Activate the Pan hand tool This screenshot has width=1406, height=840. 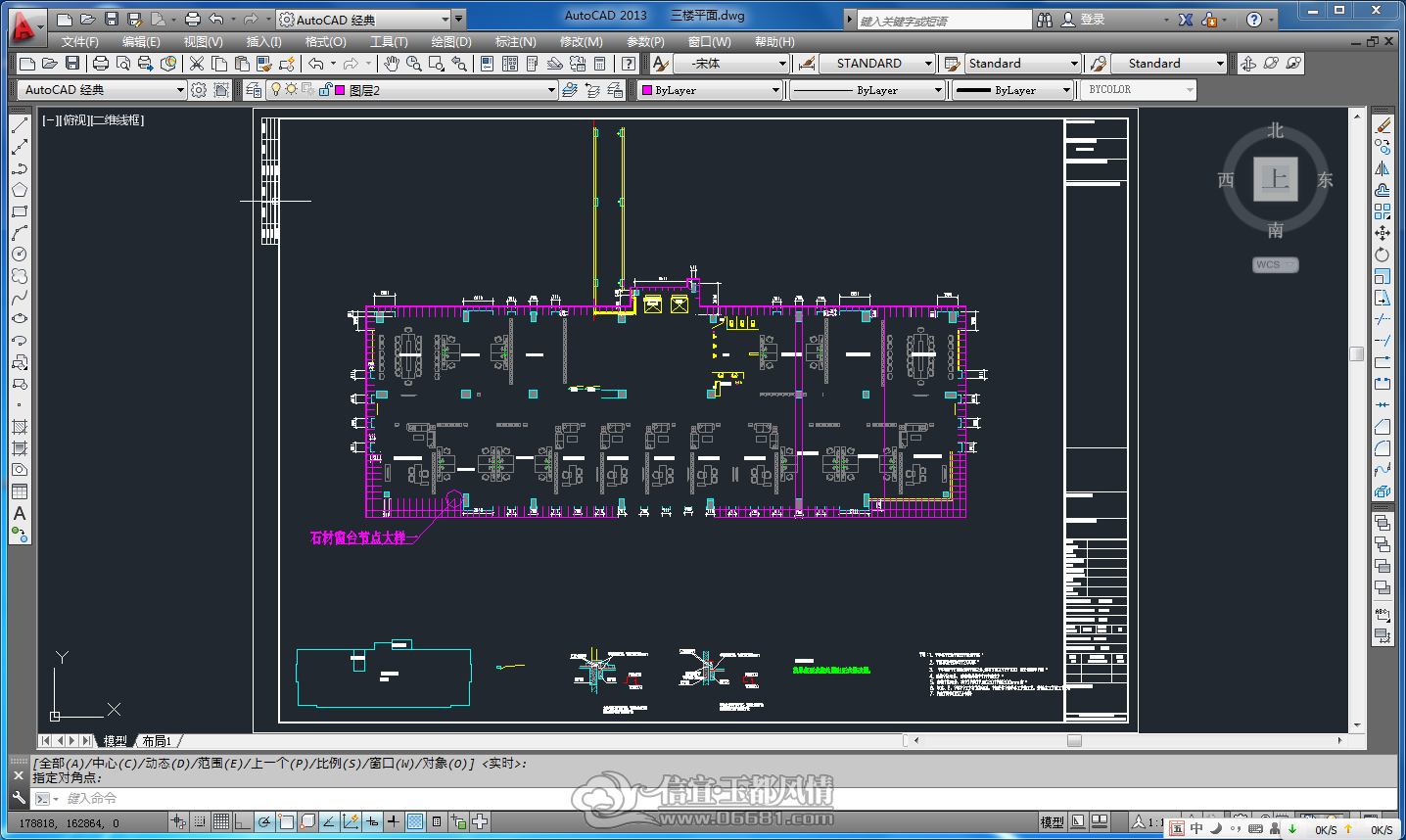(x=392, y=64)
